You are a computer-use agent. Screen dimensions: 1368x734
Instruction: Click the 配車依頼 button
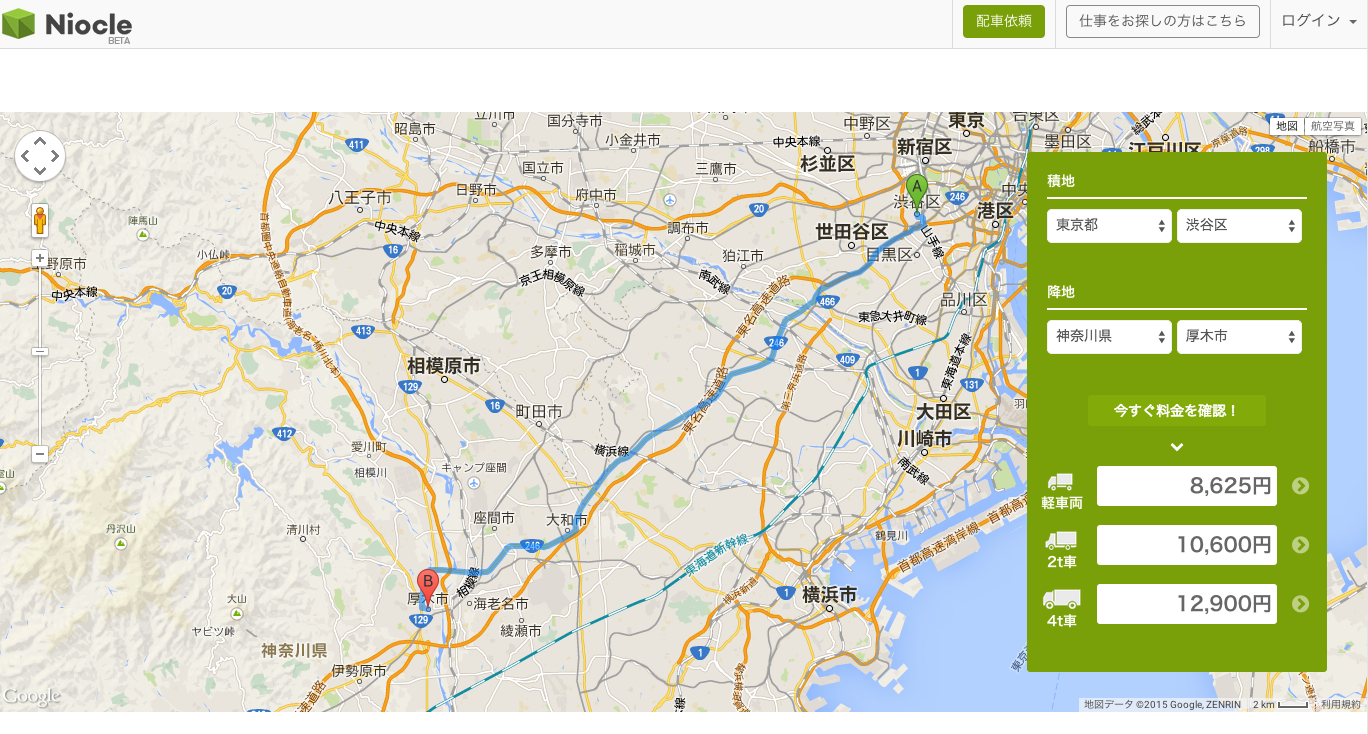coord(1004,21)
